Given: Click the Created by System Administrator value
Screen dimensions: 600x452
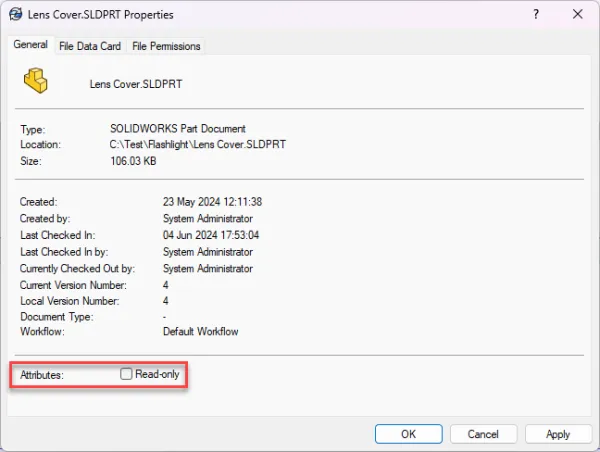Looking at the screenshot, I should 208,219.
